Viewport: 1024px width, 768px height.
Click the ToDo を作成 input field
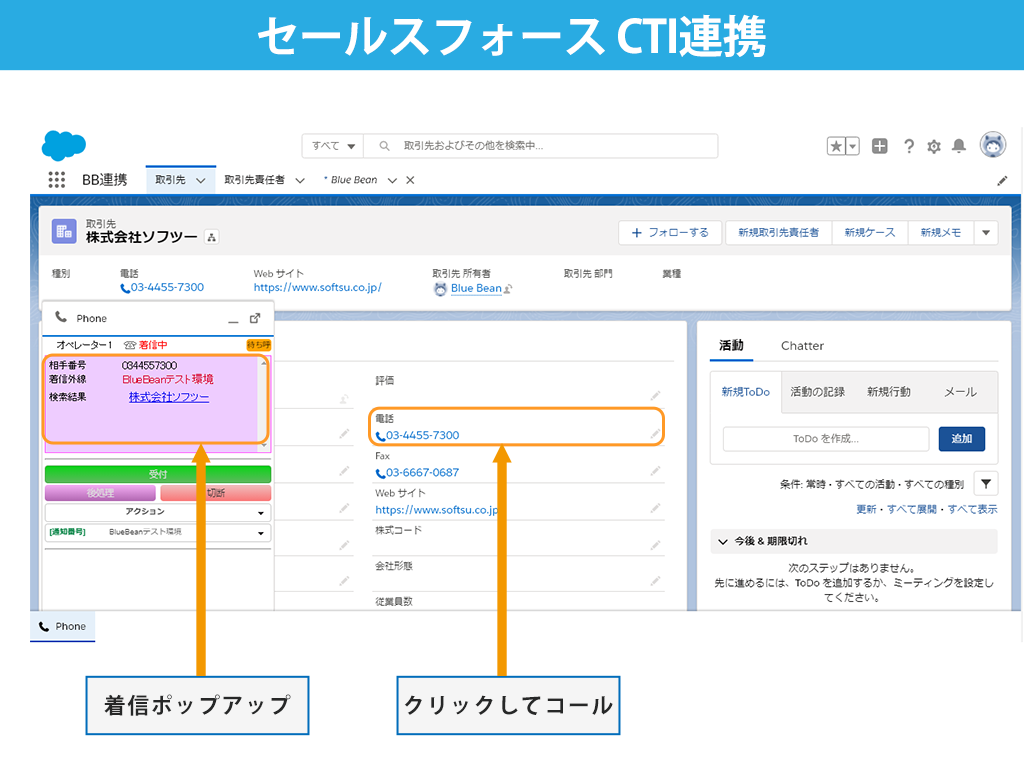(825, 438)
